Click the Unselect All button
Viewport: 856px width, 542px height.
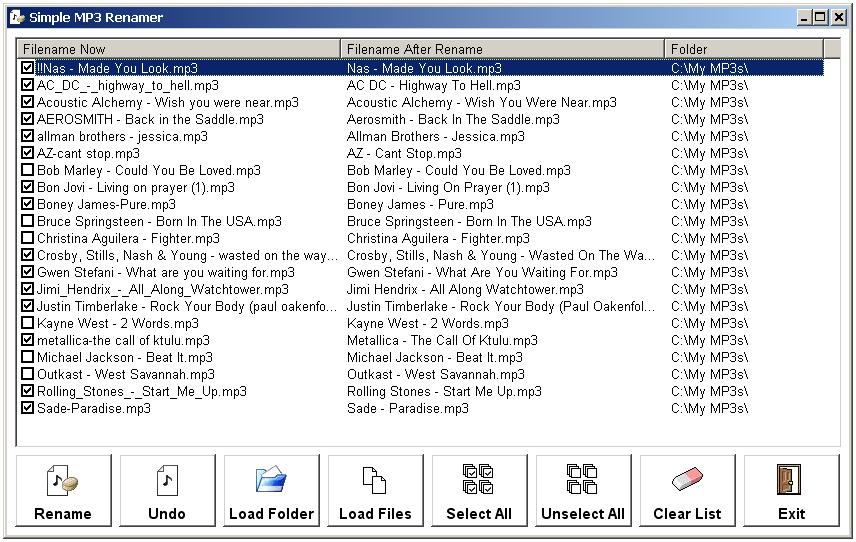pos(583,491)
